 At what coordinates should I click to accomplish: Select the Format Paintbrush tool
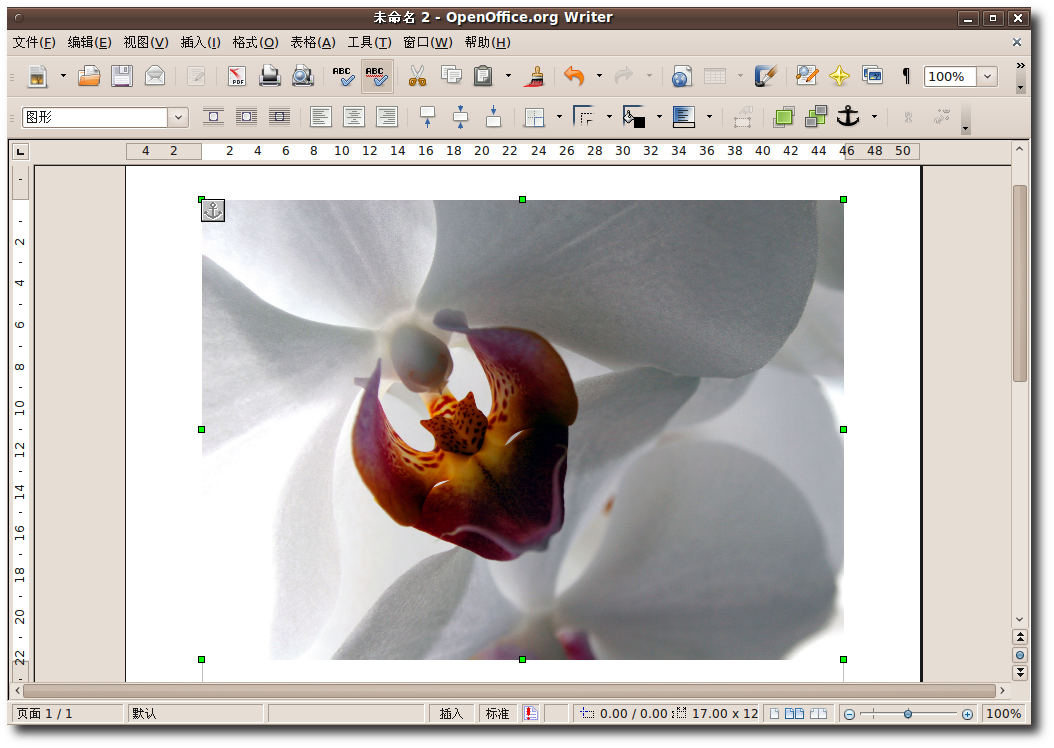pyautogui.click(x=534, y=76)
